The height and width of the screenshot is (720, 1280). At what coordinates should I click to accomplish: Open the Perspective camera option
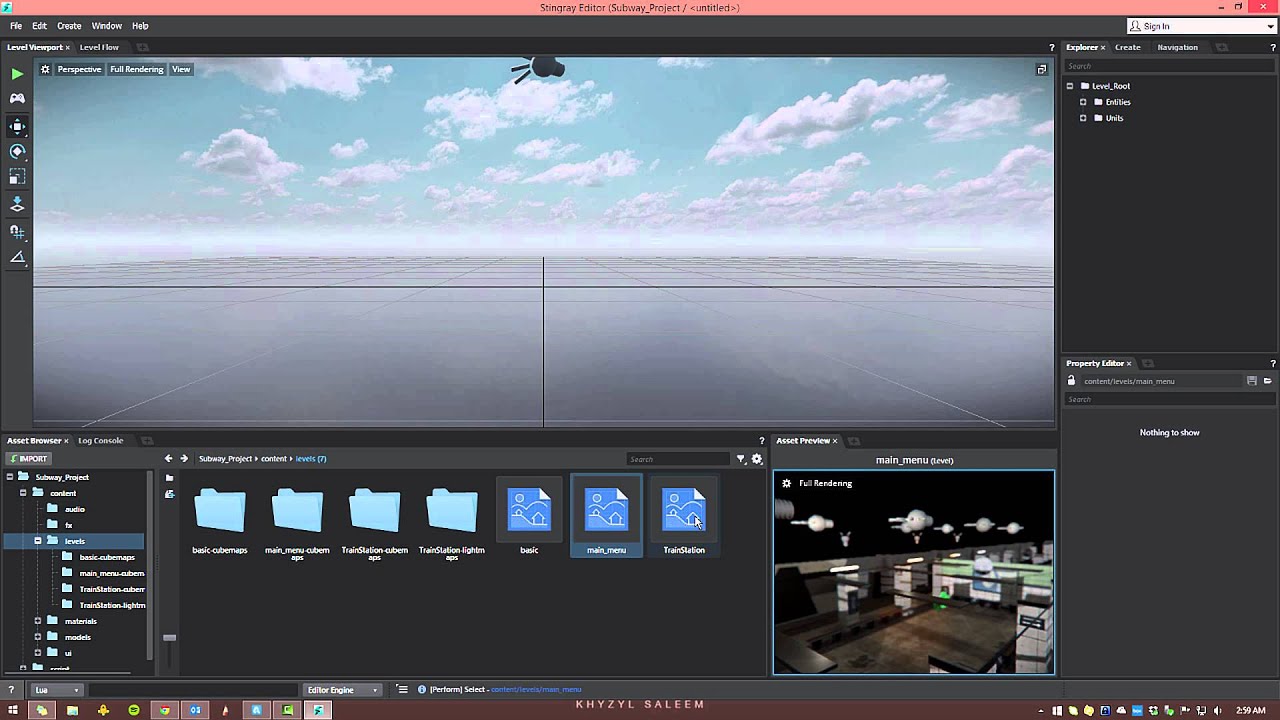pyautogui.click(x=79, y=69)
